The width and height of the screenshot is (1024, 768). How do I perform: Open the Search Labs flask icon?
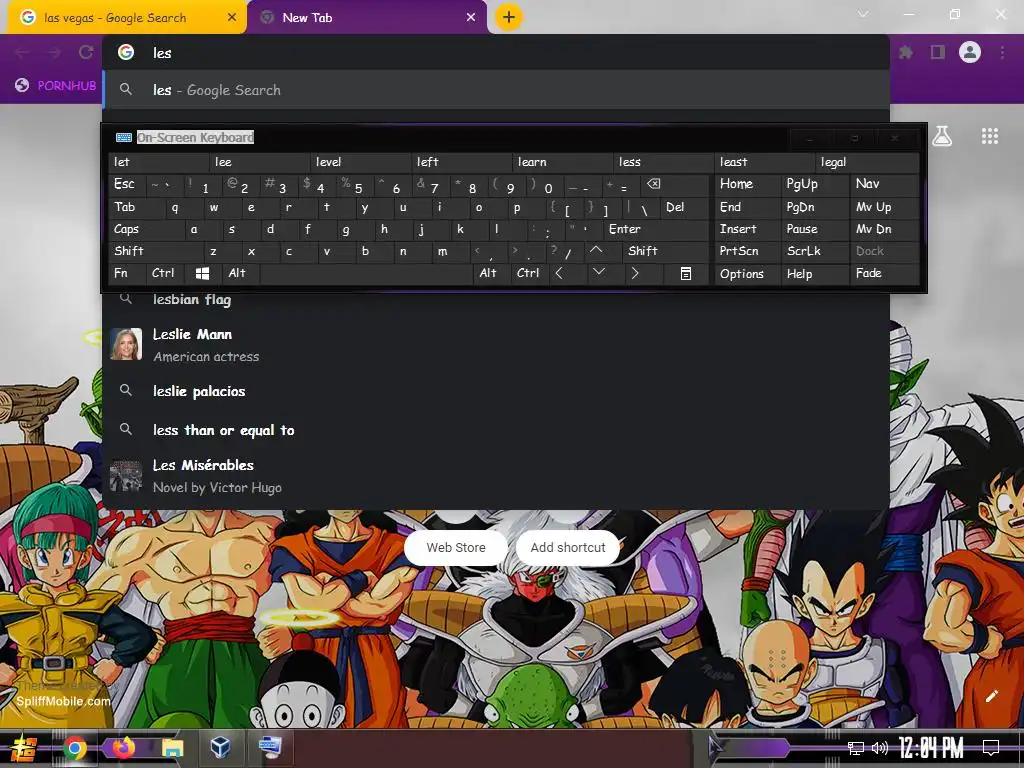(942, 136)
